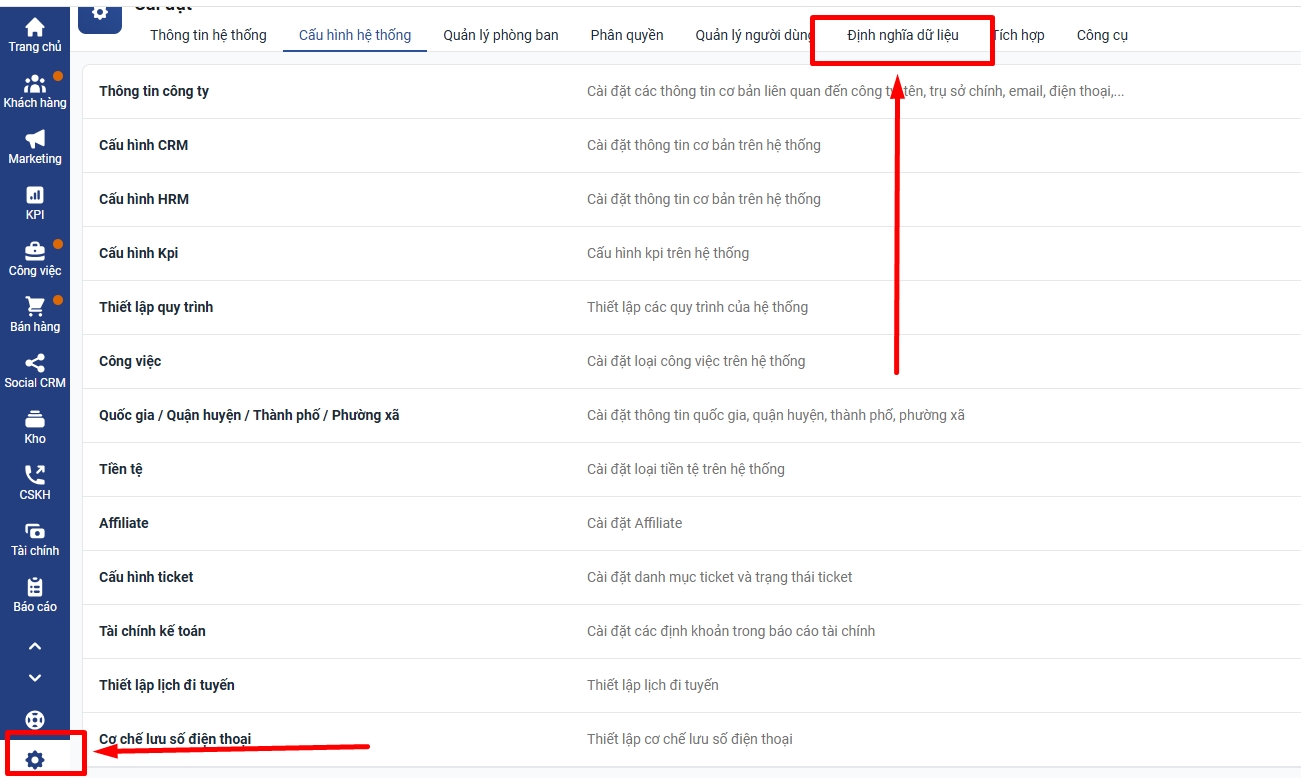This screenshot has height=778, width=1301.
Task: Open the Công việc briefcase icon
Action: pos(35,252)
